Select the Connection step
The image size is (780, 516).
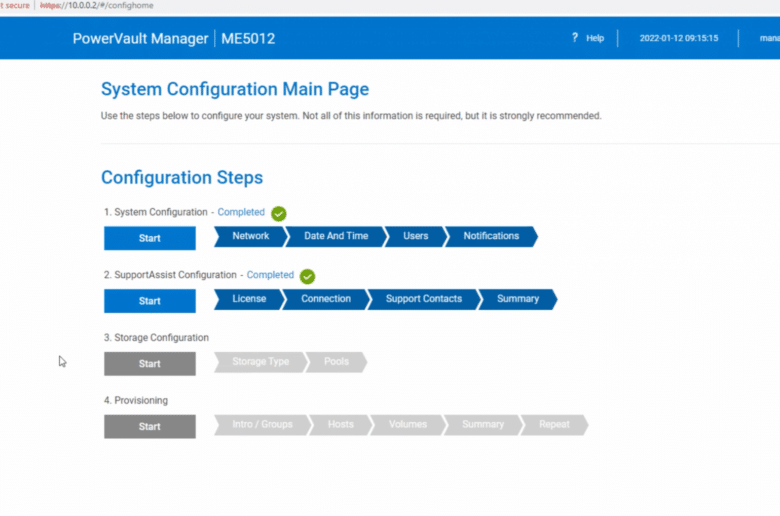pyautogui.click(x=326, y=299)
